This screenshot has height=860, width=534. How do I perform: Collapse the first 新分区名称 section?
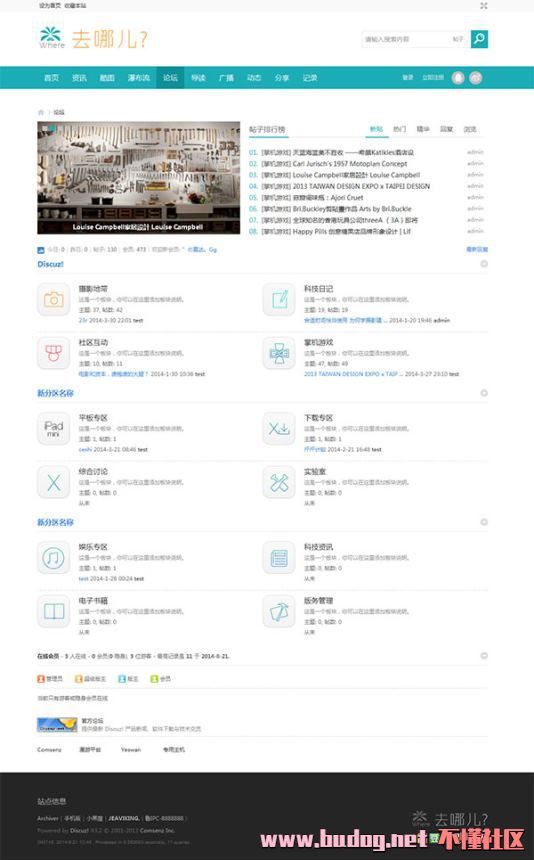pyautogui.click(x=484, y=393)
